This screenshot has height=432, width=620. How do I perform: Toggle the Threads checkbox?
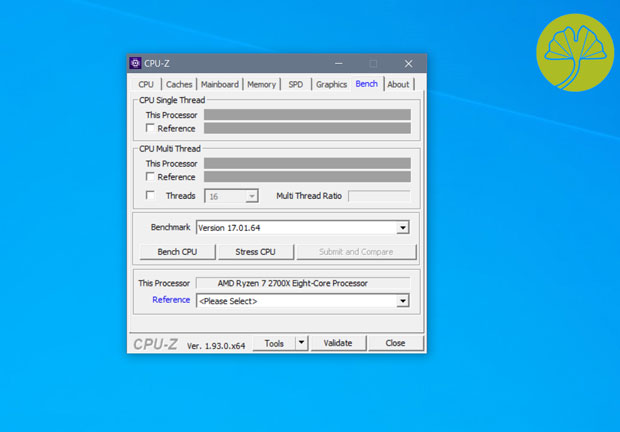pyautogui.click(x=151, y=196)
